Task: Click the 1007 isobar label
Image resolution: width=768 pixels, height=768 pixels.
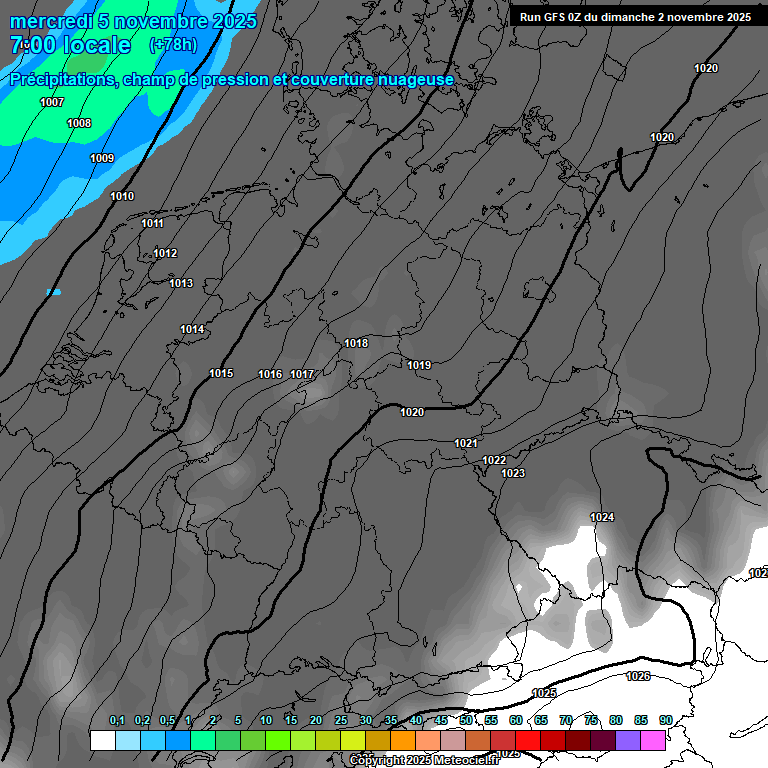Action: (52, 102)
